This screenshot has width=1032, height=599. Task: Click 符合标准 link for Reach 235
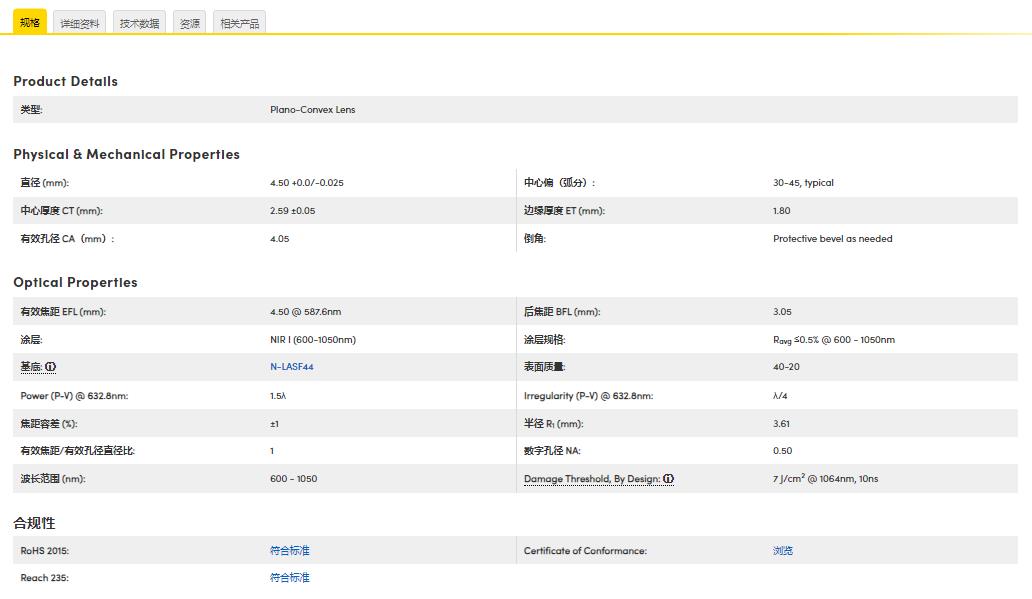(x=290, y=578)
